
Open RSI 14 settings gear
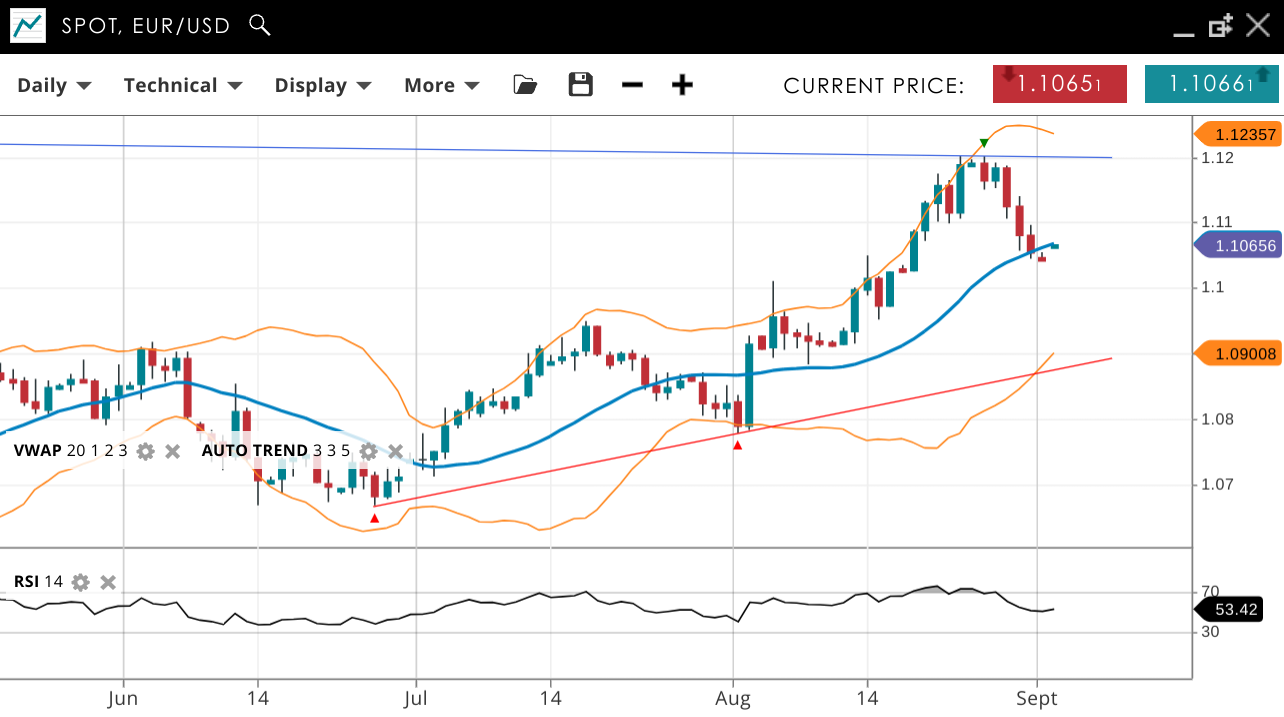81,582
